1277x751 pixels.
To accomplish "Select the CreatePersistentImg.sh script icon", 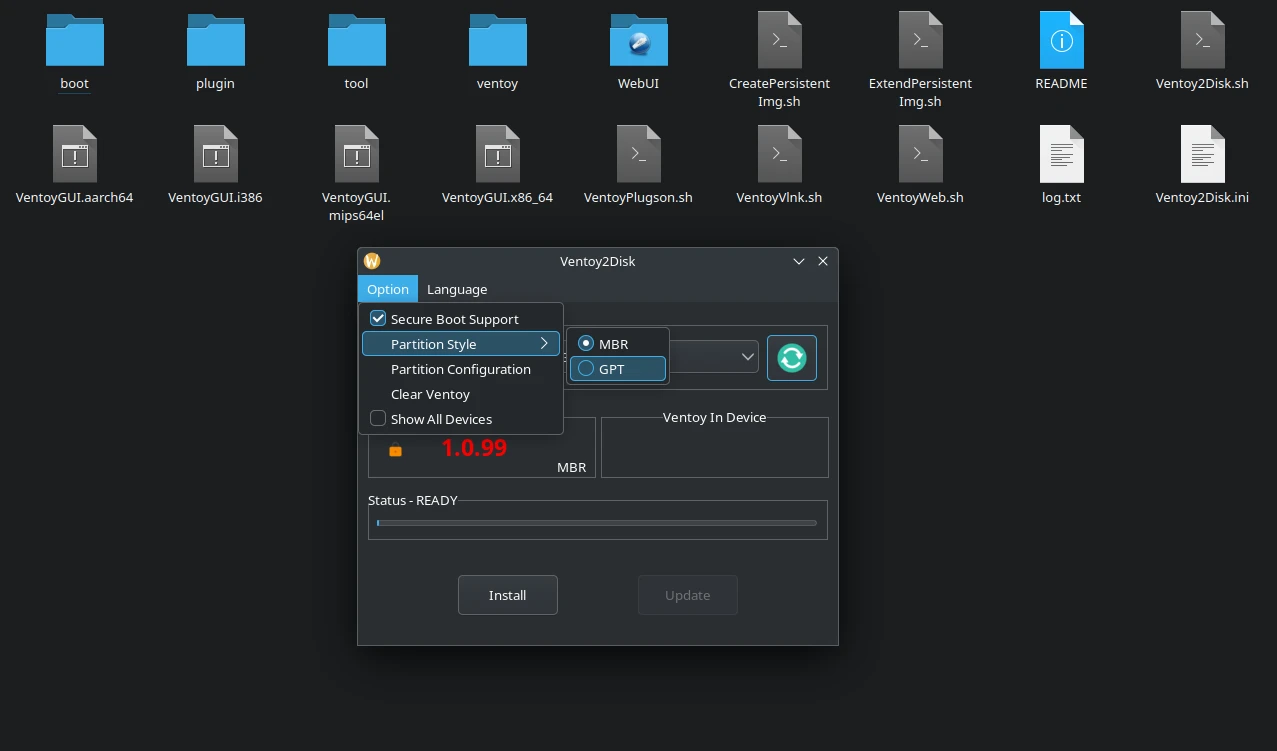I will pyautogui.click(x=780, y=40).
